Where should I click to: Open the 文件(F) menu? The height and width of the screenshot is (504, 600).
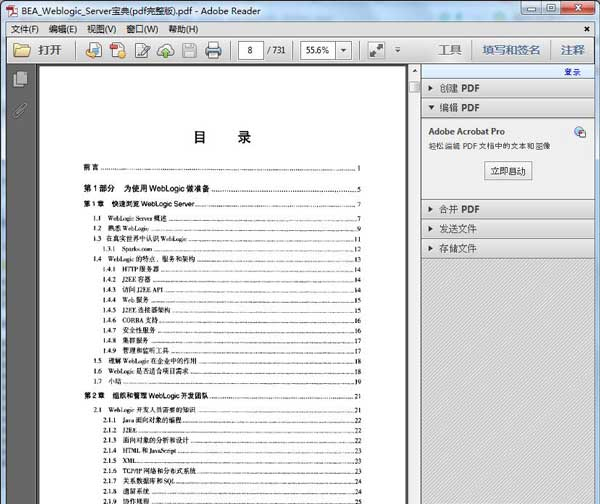tap(25, 29)
